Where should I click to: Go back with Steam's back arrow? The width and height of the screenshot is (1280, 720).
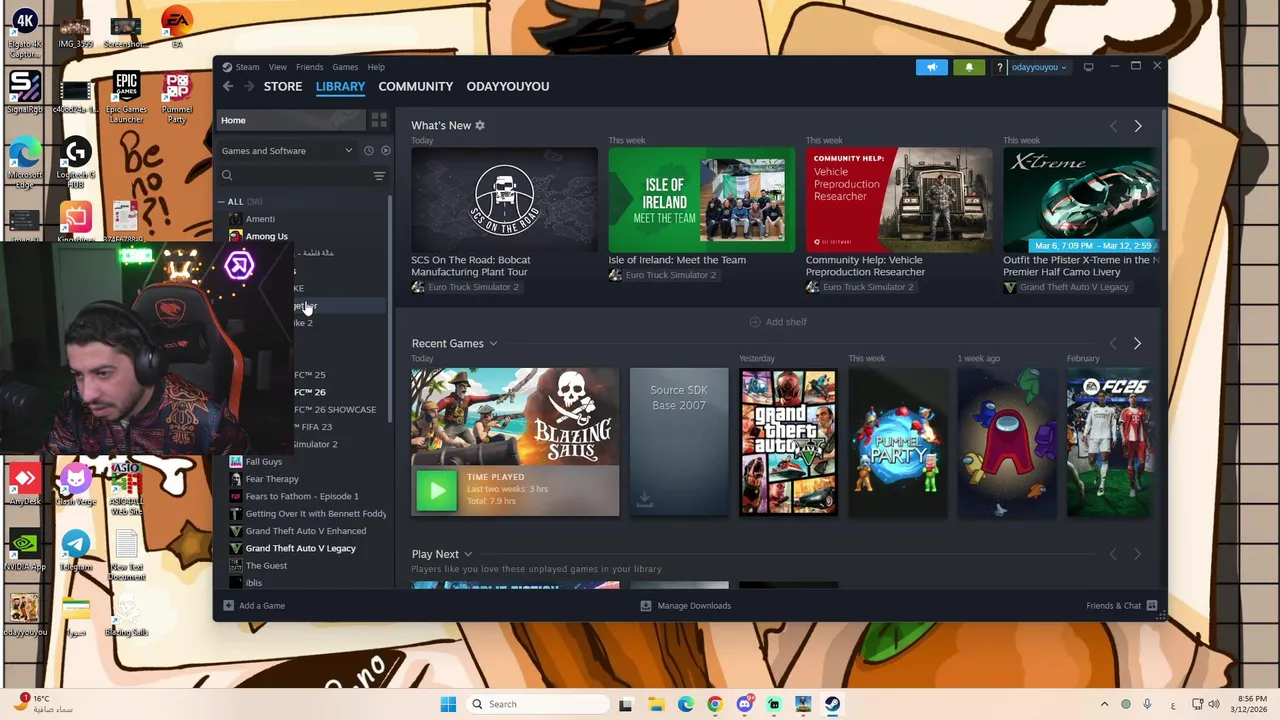pyautogui.click(x=228, y=86)
